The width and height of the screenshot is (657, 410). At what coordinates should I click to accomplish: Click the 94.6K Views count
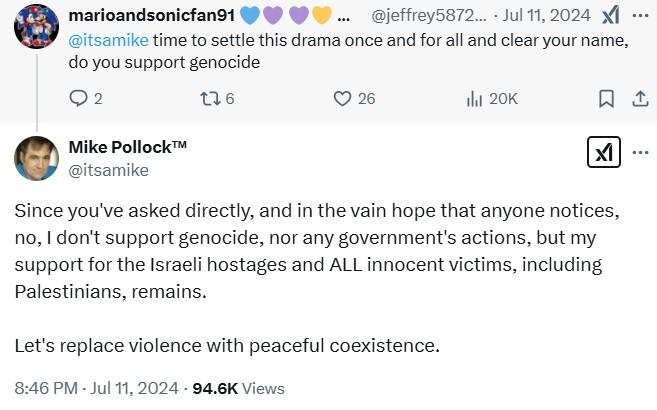click(x=238, y=388)
